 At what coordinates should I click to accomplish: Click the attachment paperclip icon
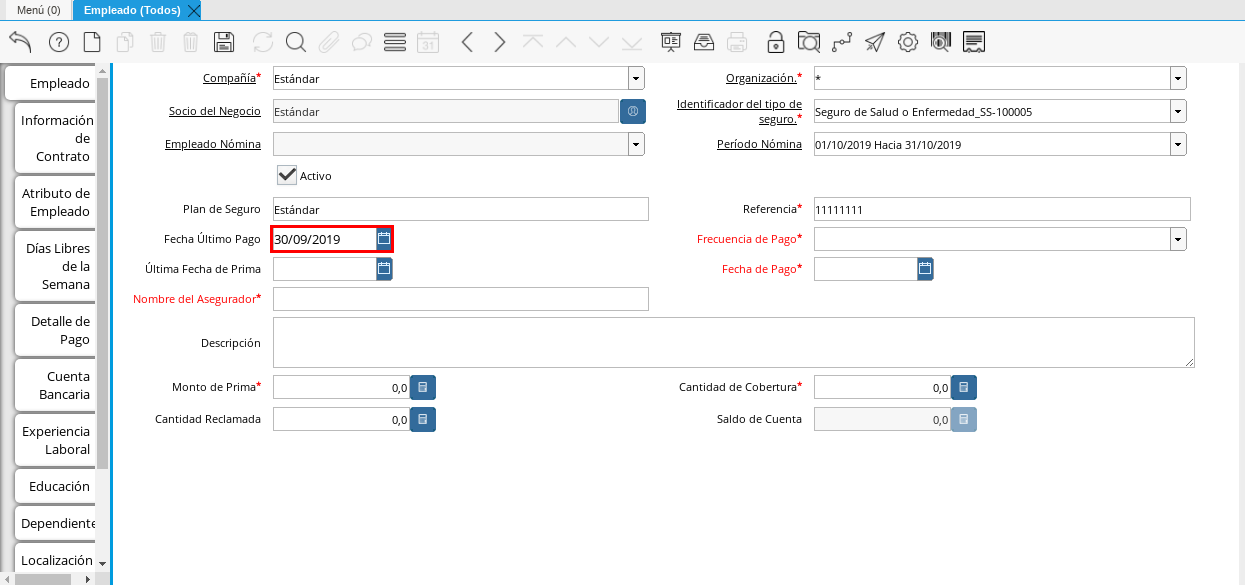(x=328, y=42)
